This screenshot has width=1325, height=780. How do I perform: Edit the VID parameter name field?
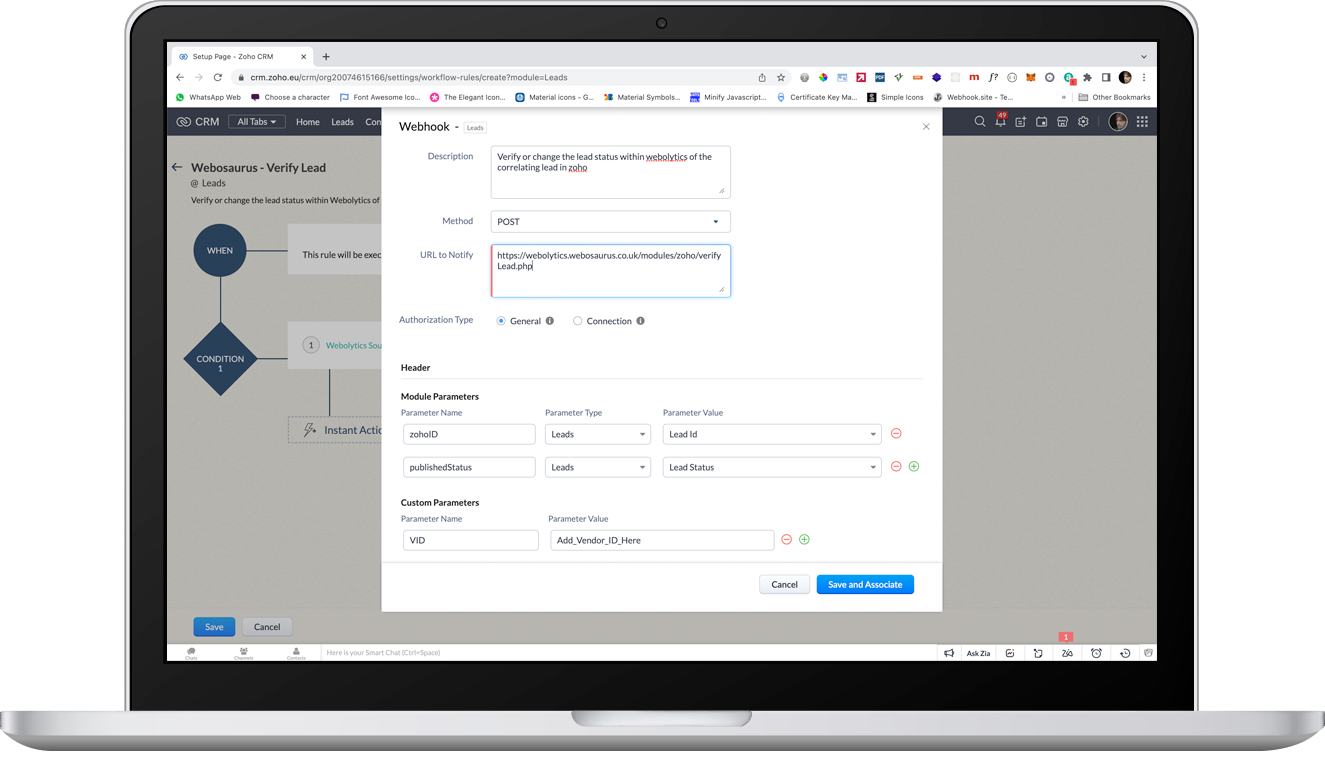[471, 540]
